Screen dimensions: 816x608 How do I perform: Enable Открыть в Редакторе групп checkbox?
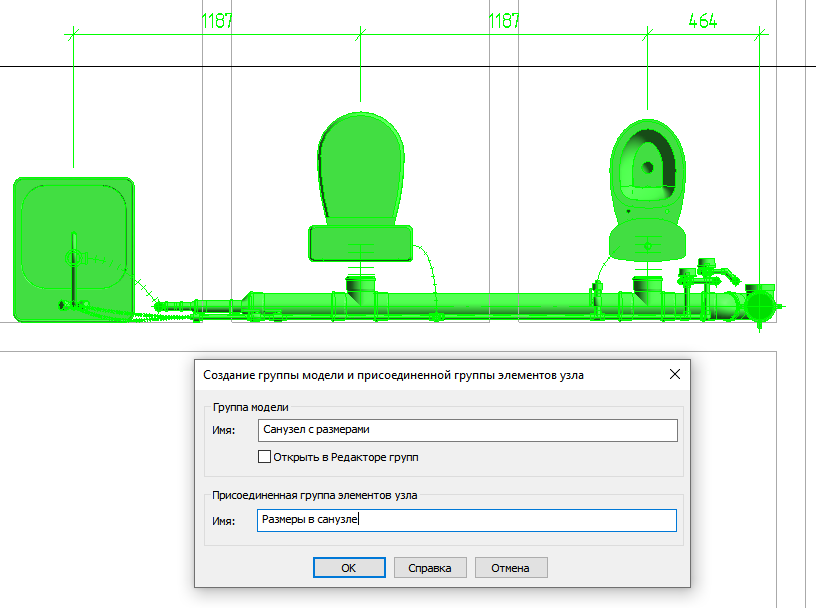264,457
